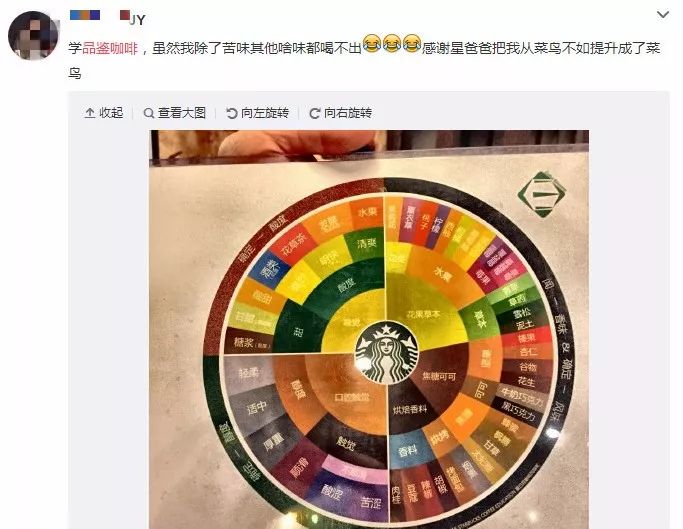This screenshot has height=529, width=683.
Task: Click the small badge icon before JY
Action: 125,15
